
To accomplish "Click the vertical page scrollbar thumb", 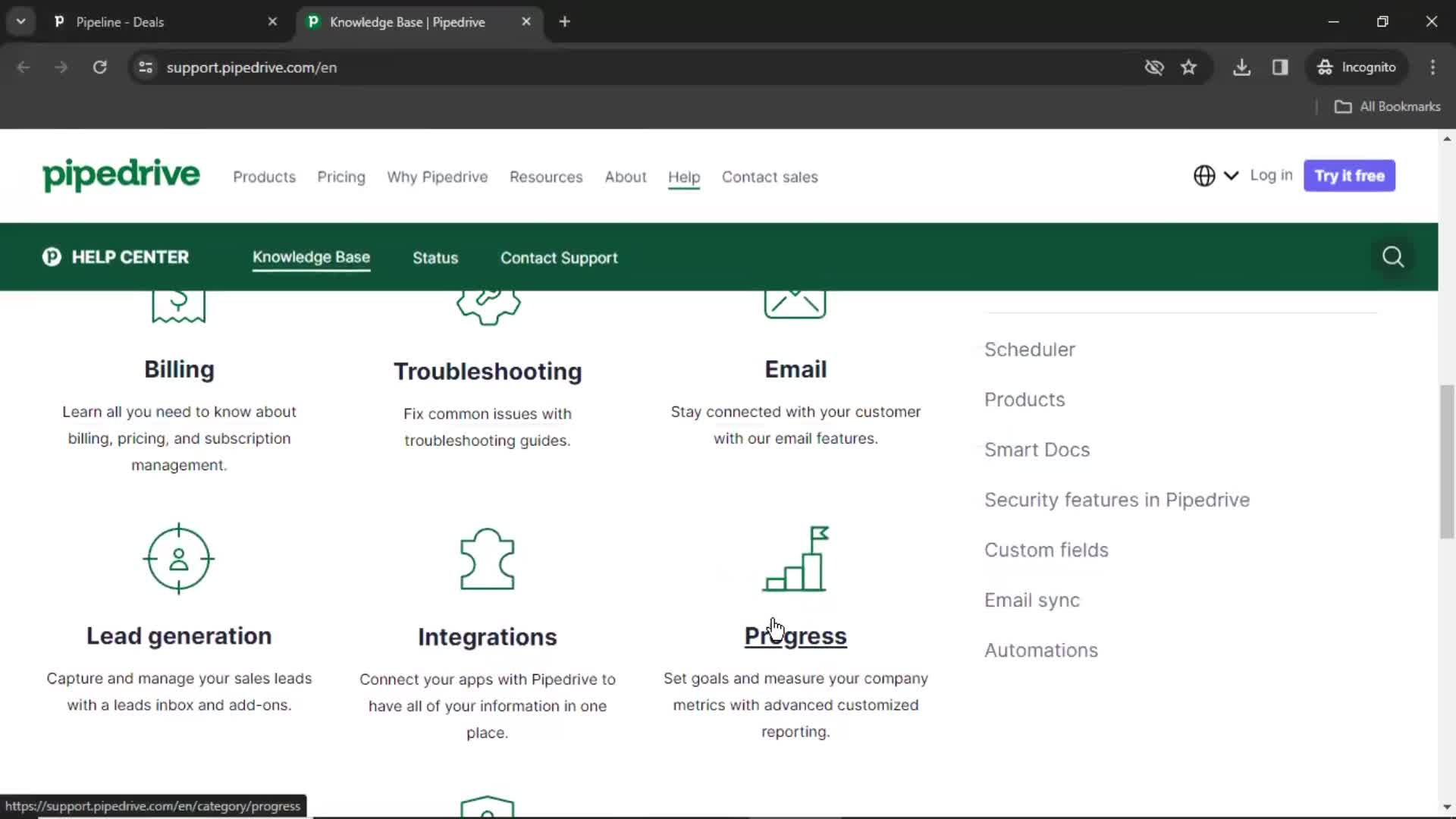I will 1447,462.
